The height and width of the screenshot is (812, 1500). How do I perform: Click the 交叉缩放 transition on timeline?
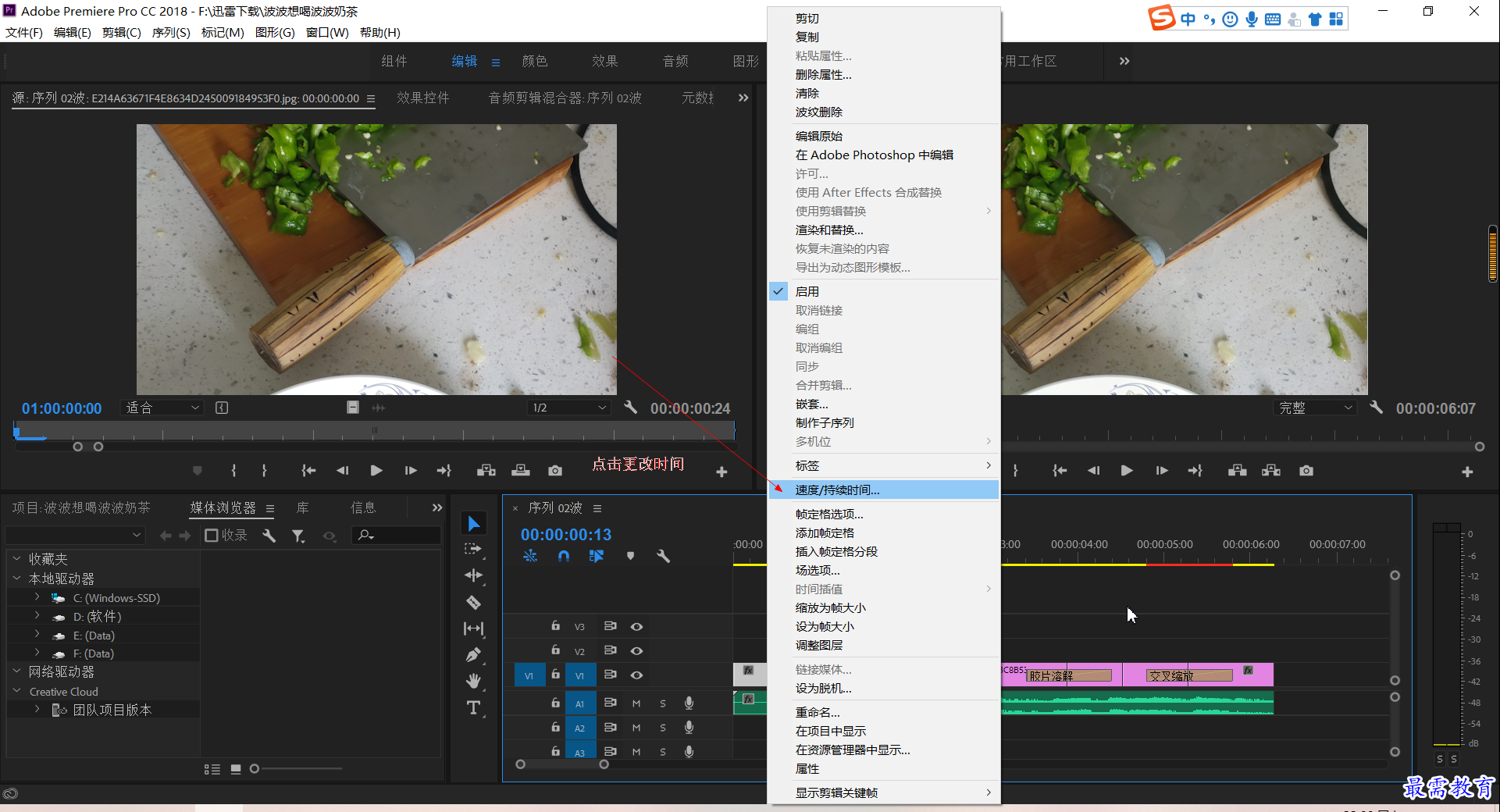(x=1188, y=675)
